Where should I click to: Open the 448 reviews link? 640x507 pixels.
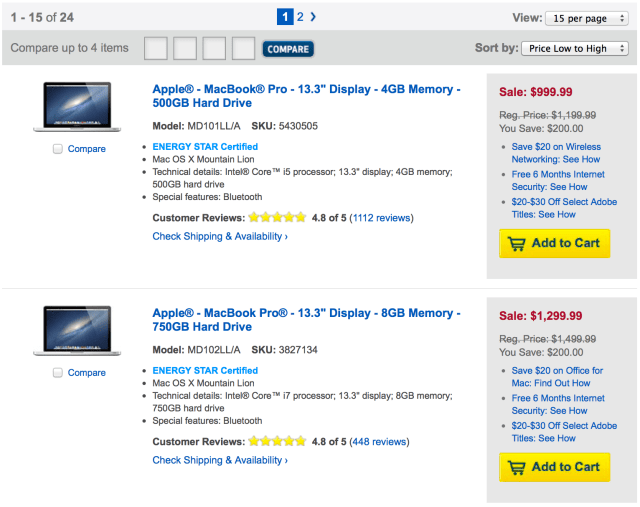pos(378,441)
